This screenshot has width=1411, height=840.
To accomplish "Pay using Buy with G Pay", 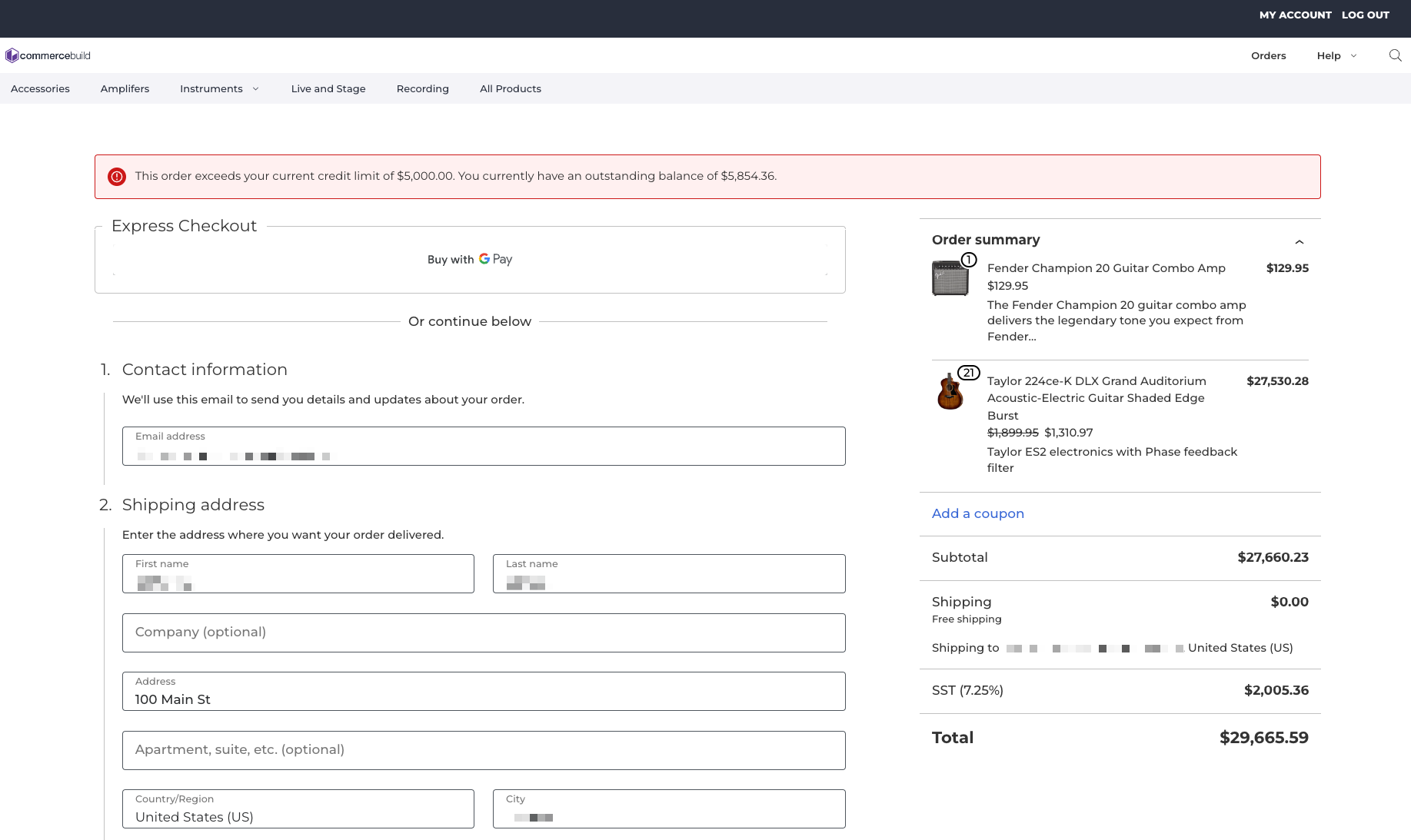I will pyautogui.click(x=470, y=260).
